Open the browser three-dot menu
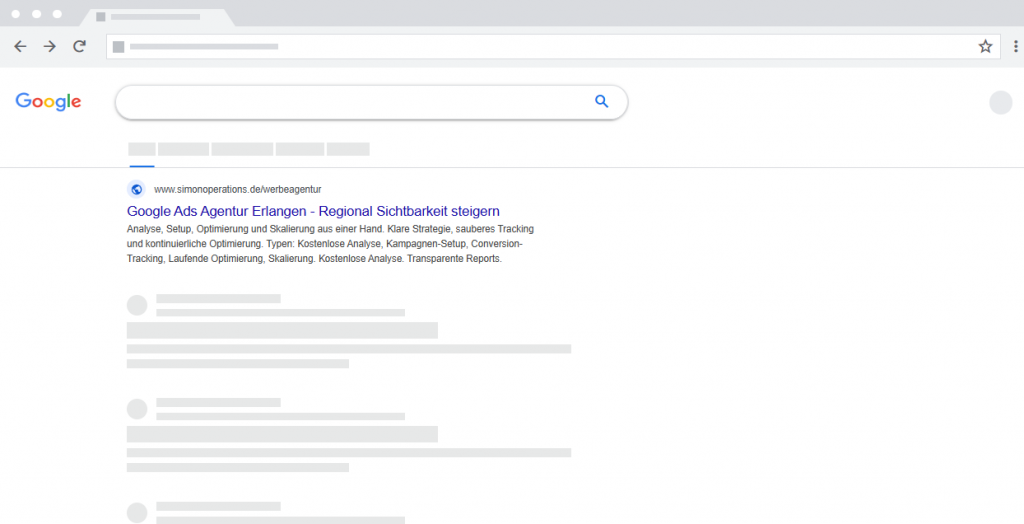The image size is (1024, 524). [x=1015, y=46]
